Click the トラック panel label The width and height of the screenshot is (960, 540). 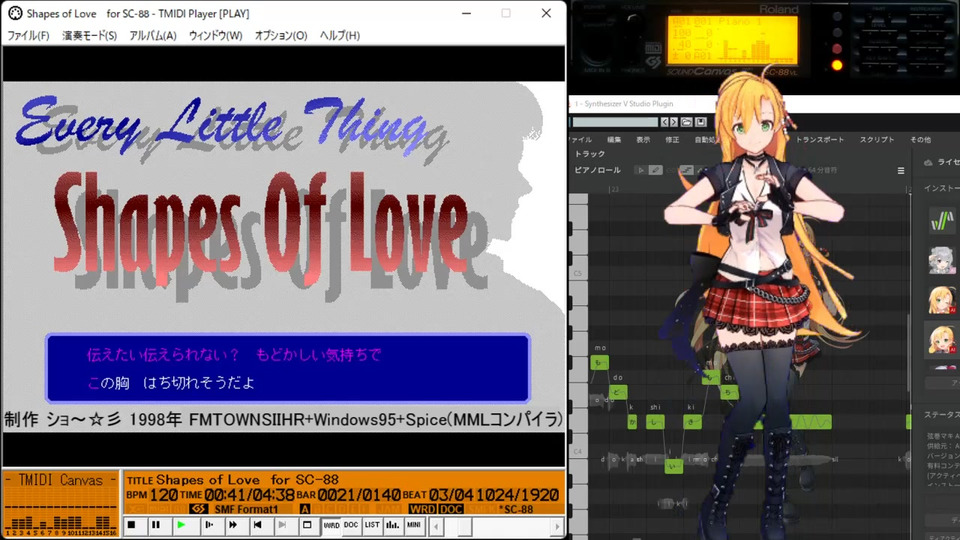[x=590, y=154]
